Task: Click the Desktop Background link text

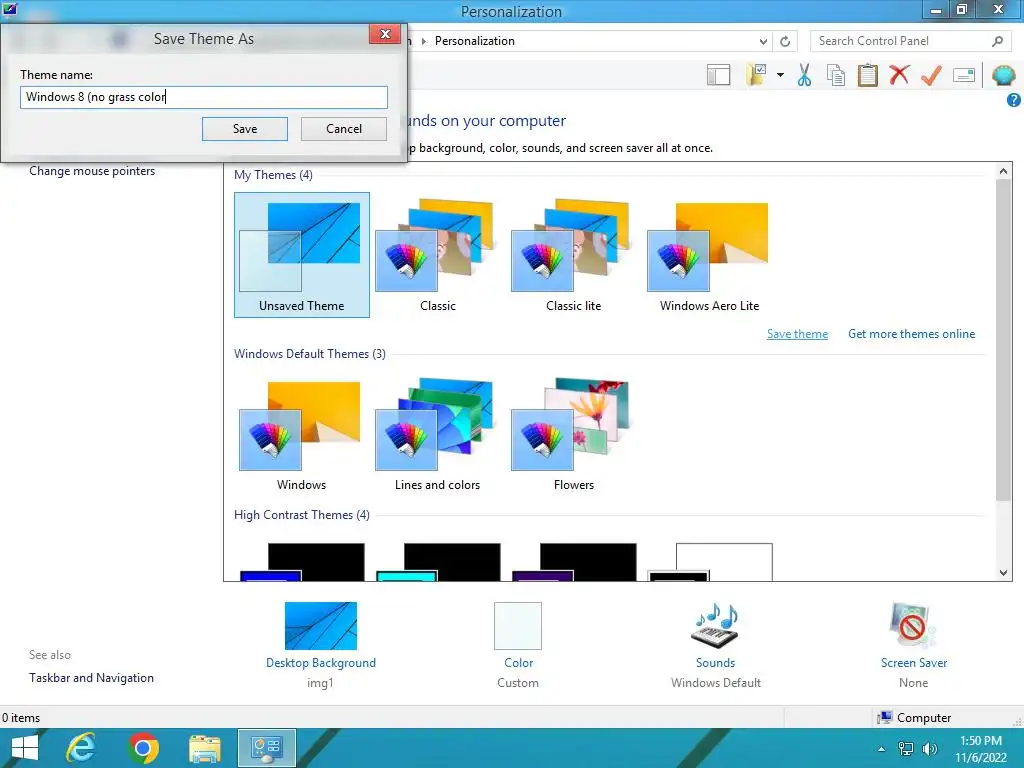Action: (x=321, y=663)
